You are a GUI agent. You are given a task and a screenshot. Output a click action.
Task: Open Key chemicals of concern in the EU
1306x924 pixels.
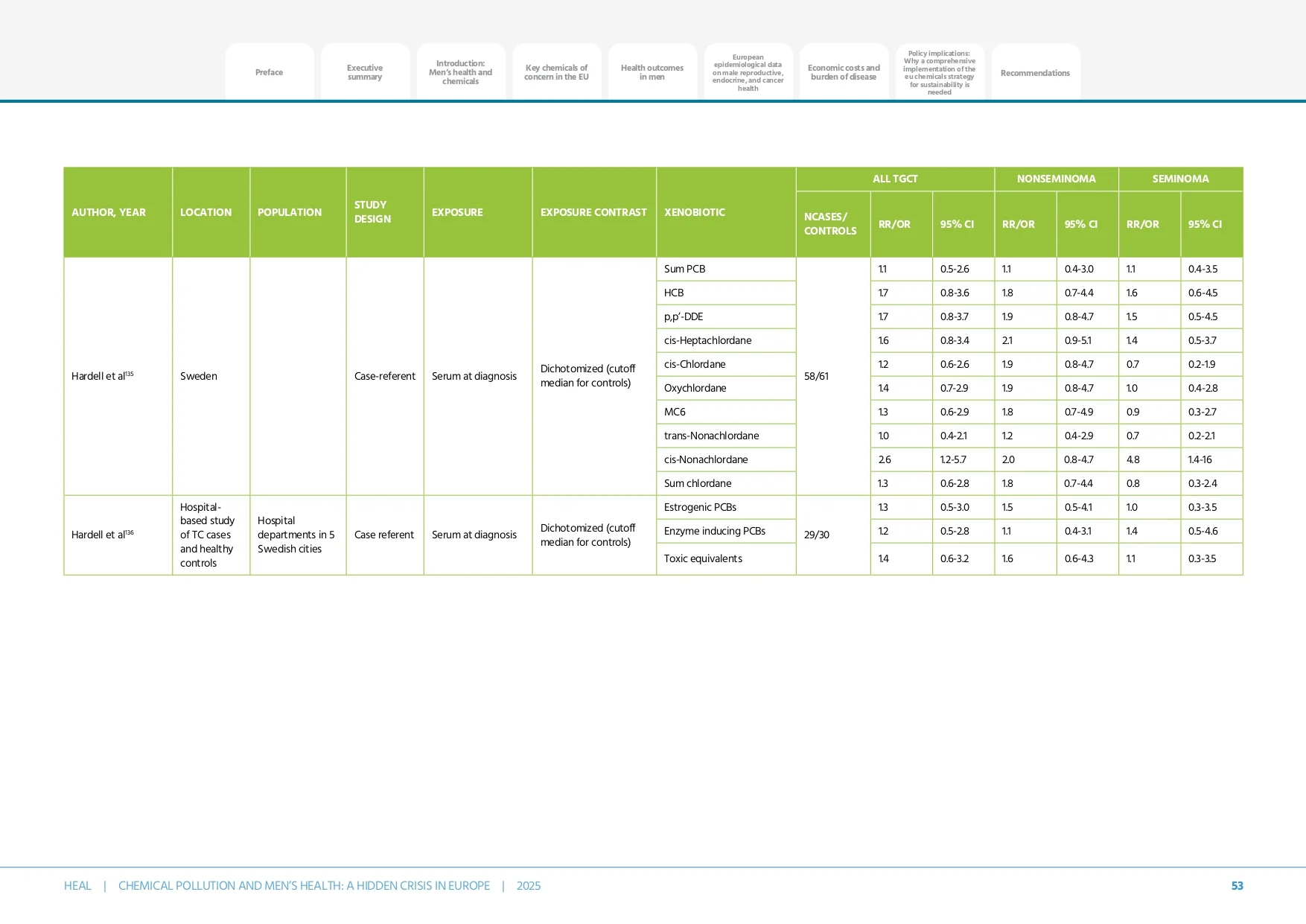click(x=556, y=72)
